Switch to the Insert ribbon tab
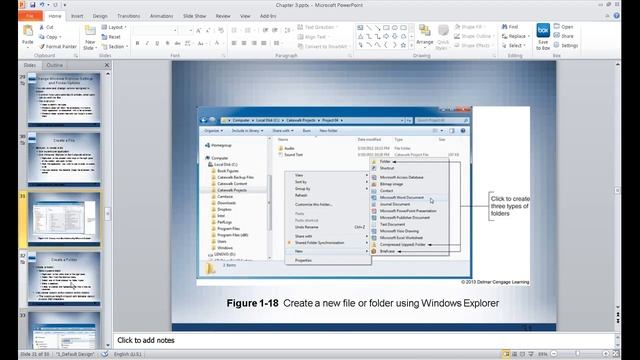 [77, 16]
